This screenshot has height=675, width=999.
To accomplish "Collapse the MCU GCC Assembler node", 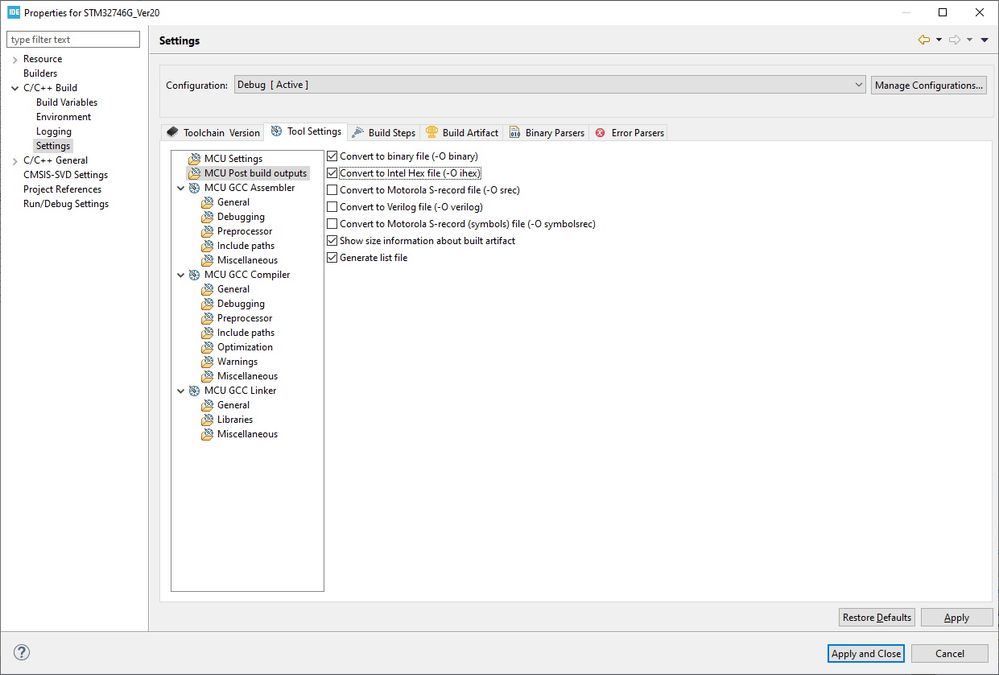I will pyautogui.click(x=181, y=188).
